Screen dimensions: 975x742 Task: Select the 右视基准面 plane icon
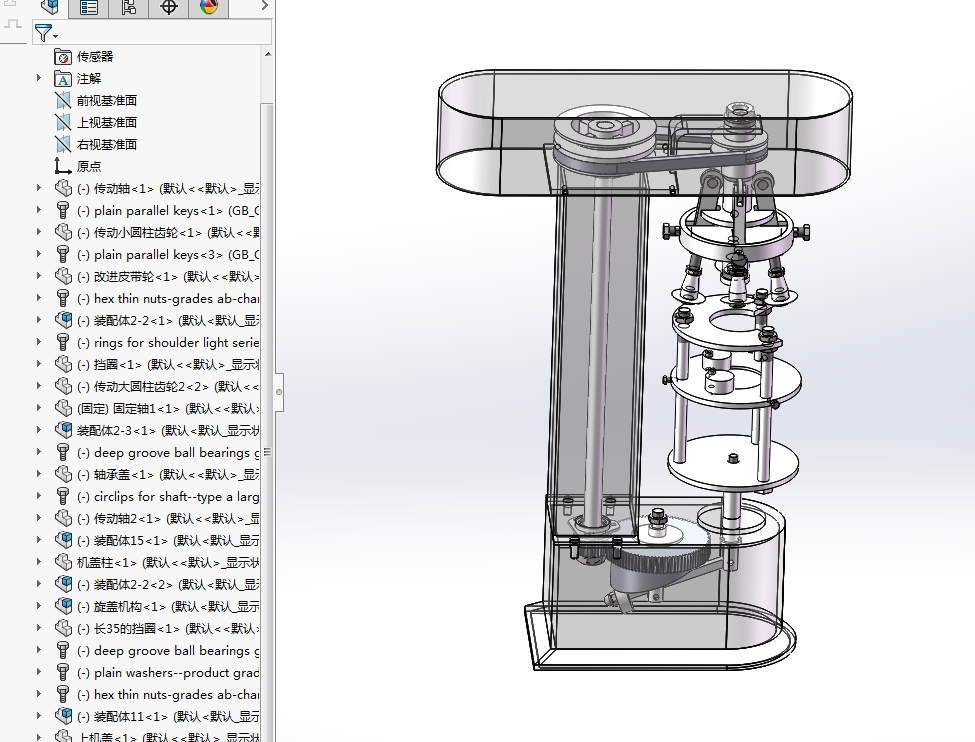[63, 145]
